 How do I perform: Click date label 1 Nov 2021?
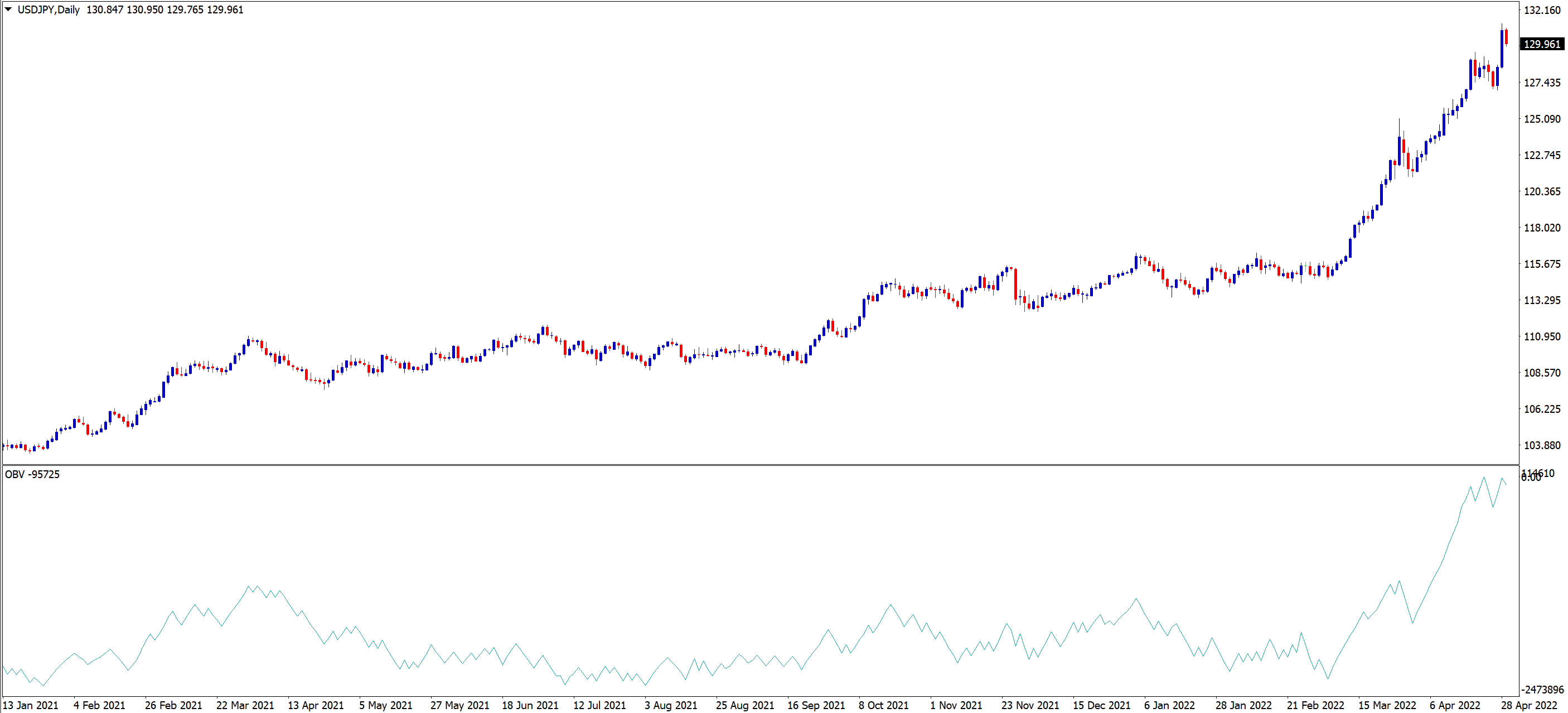click(x=956, y=705)
